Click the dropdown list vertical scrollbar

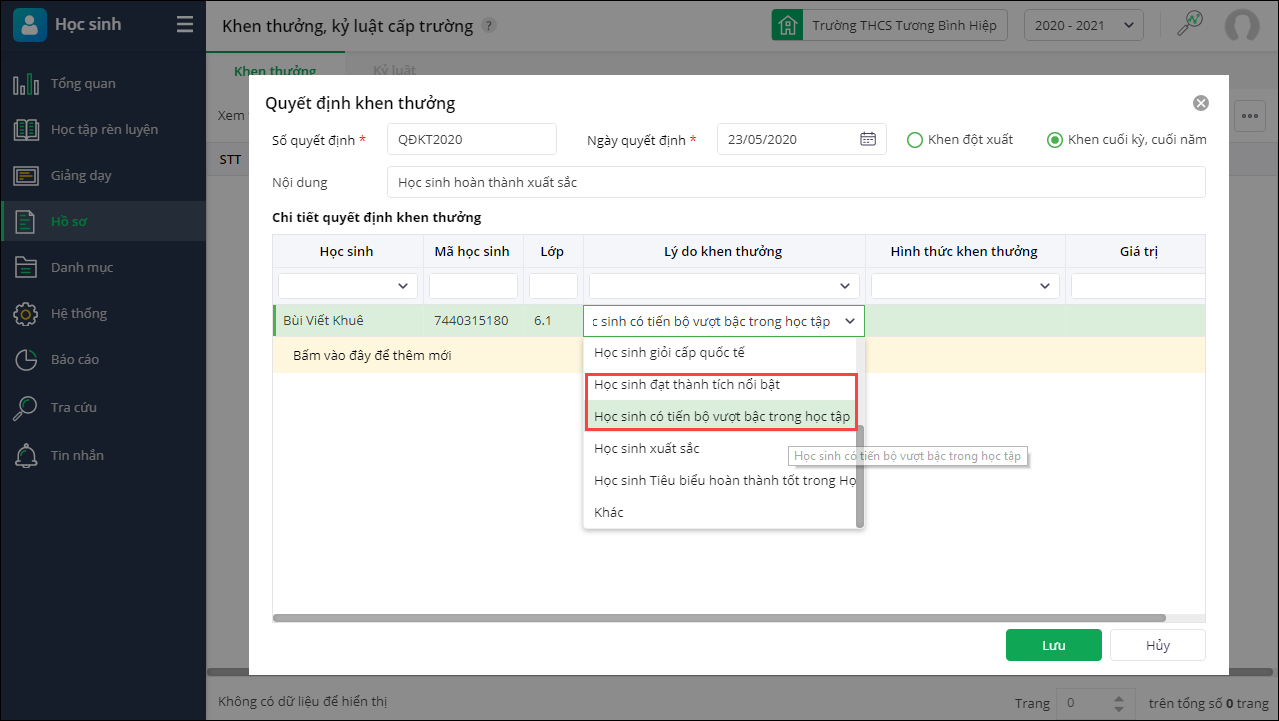tap(860, 476)
